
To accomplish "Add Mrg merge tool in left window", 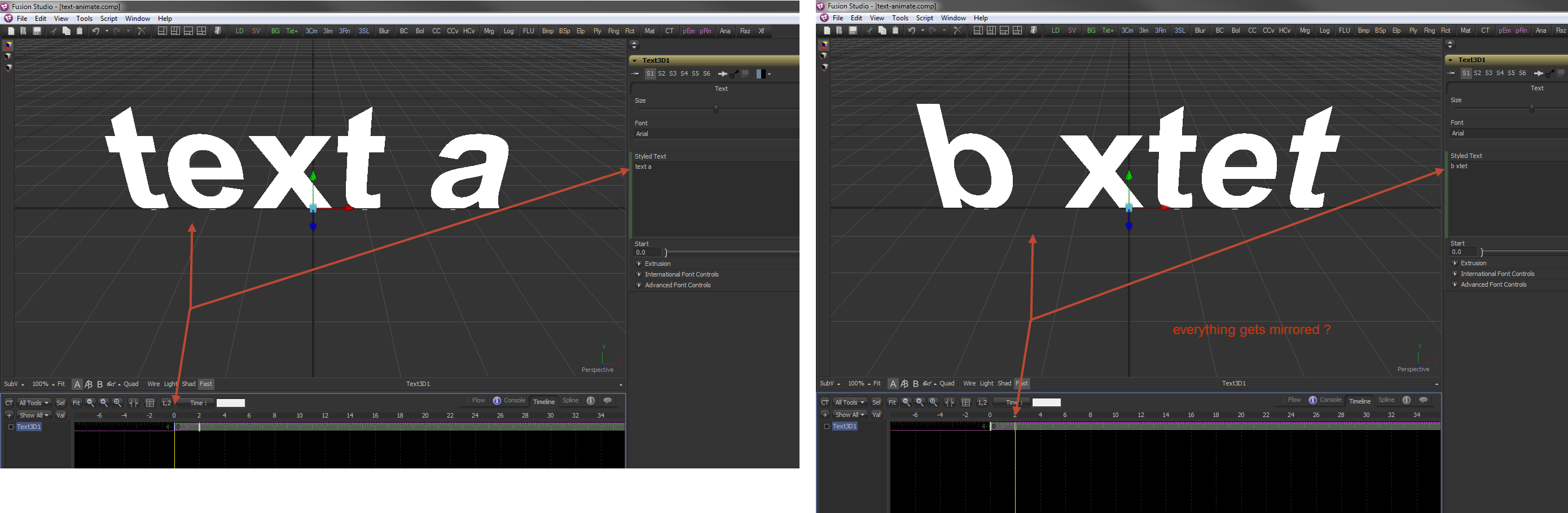I will click(x=489, y=31).
